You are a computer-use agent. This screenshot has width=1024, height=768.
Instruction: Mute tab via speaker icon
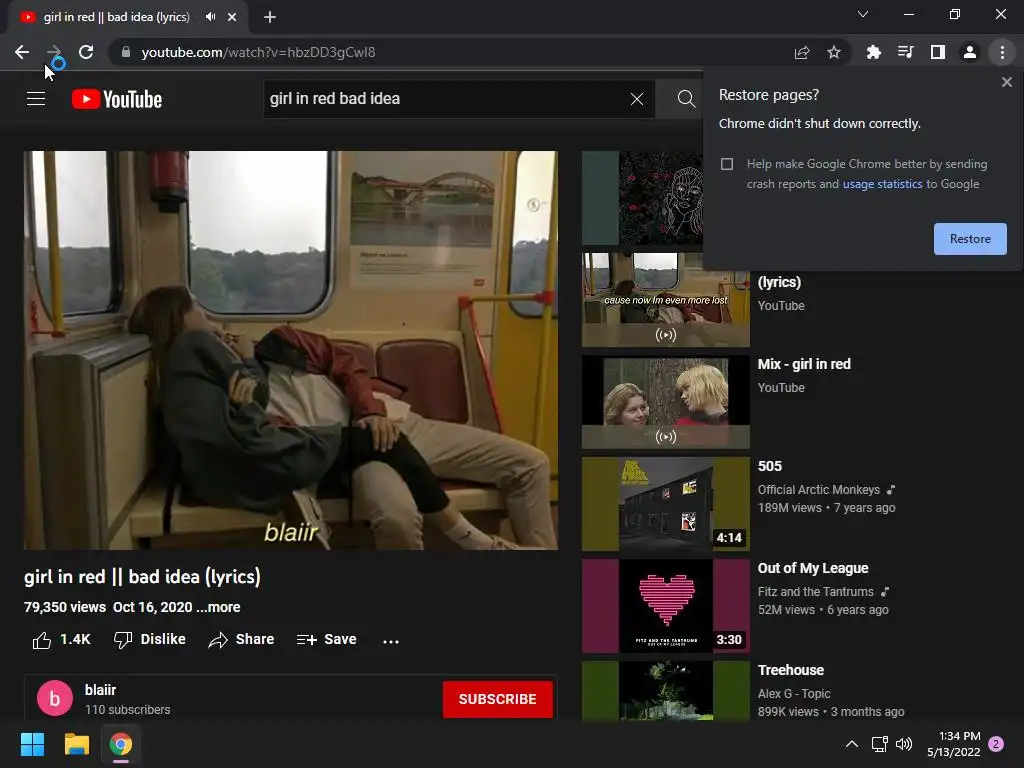(210, 17)
